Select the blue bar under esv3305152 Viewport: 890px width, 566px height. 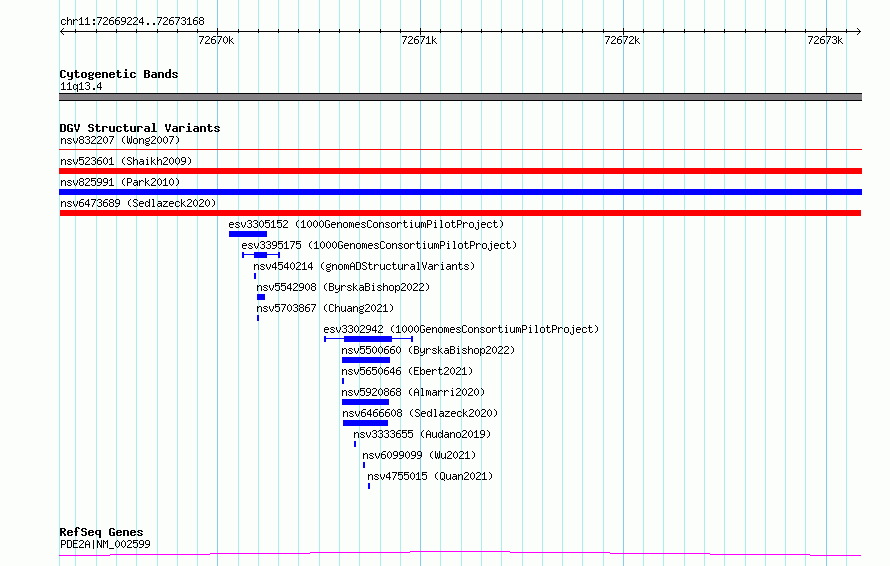click(247, 234)
